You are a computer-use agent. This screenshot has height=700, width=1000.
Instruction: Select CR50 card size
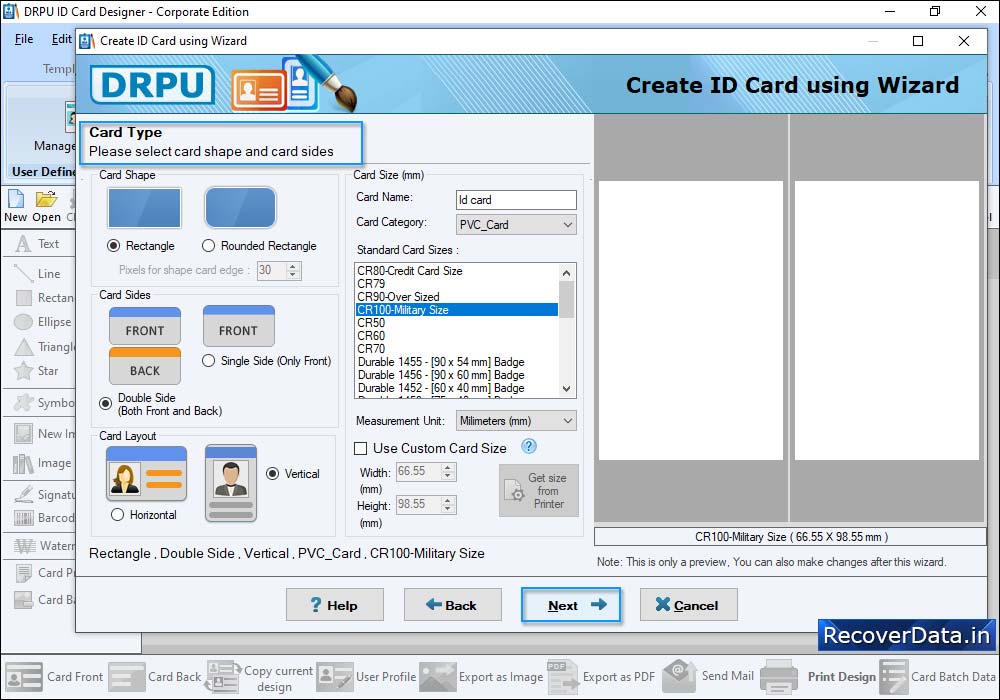[x=457, y=323]
